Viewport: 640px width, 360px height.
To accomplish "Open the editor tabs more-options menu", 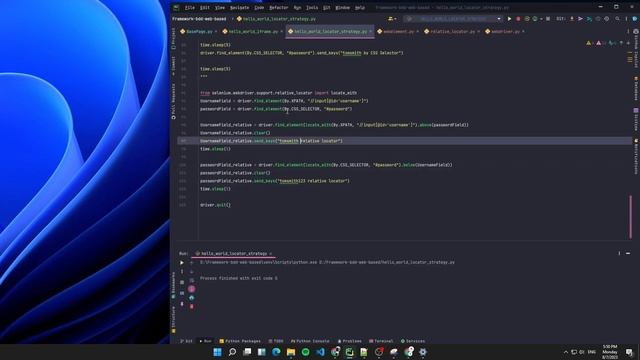I will [x=628, y=31].
